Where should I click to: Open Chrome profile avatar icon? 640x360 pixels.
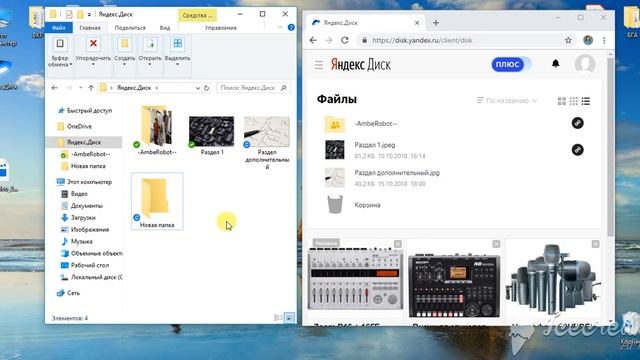(588, 40)
